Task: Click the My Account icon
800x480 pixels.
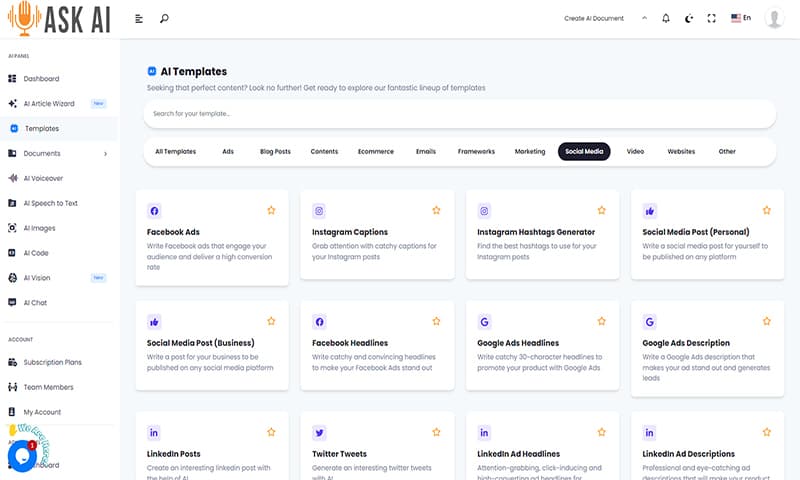Action: [12, 412]
